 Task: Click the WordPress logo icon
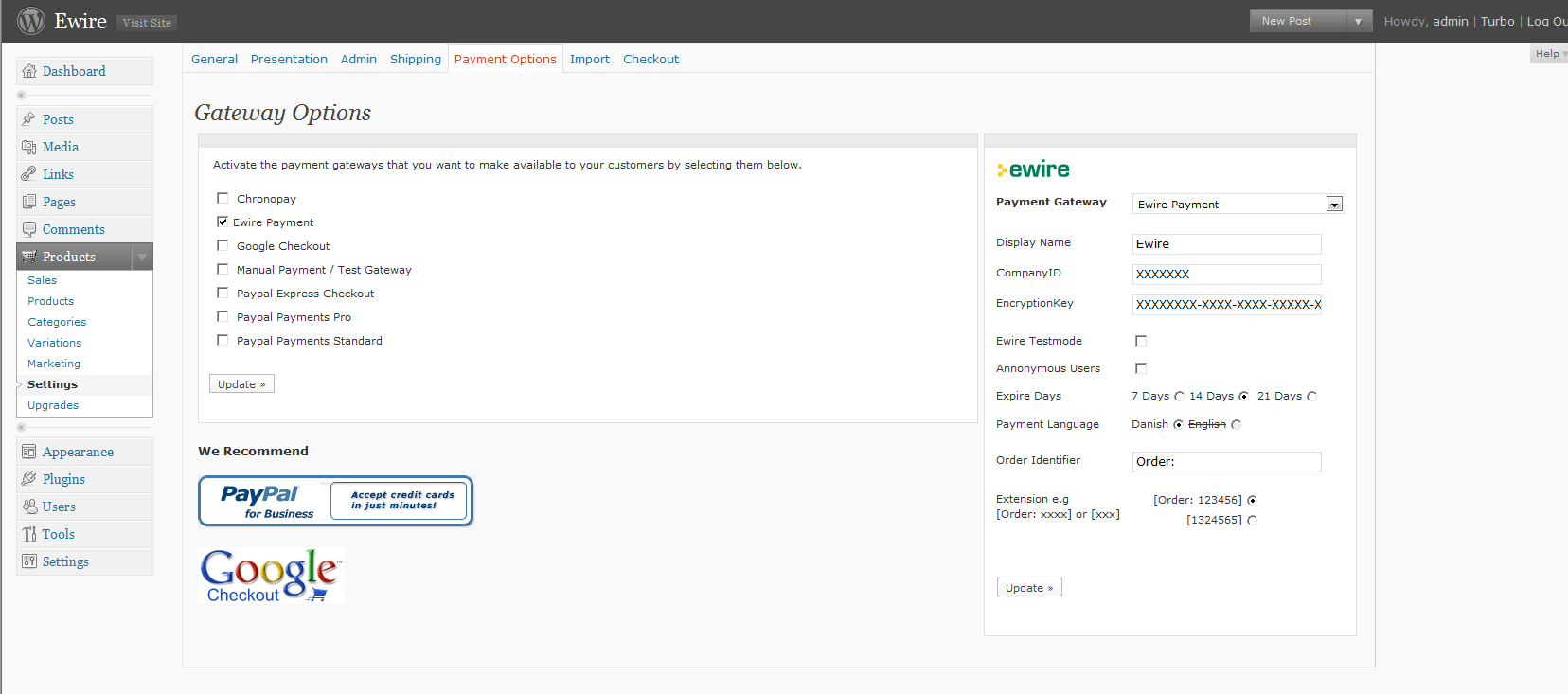[x=31, y=21]
